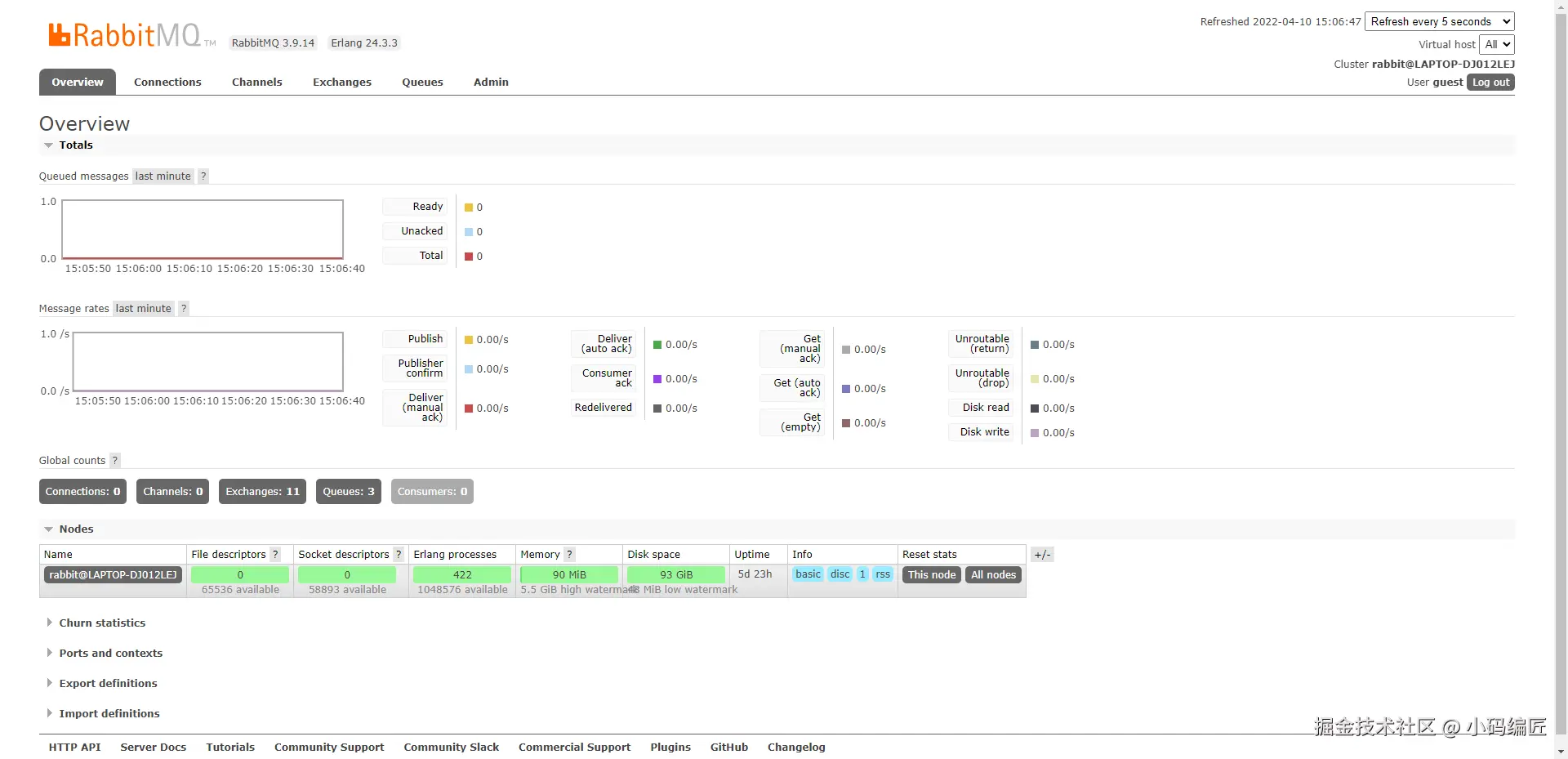Click the Queued messages chart
The height and width of the screenshot is (759, 1568).
(203, 230)
